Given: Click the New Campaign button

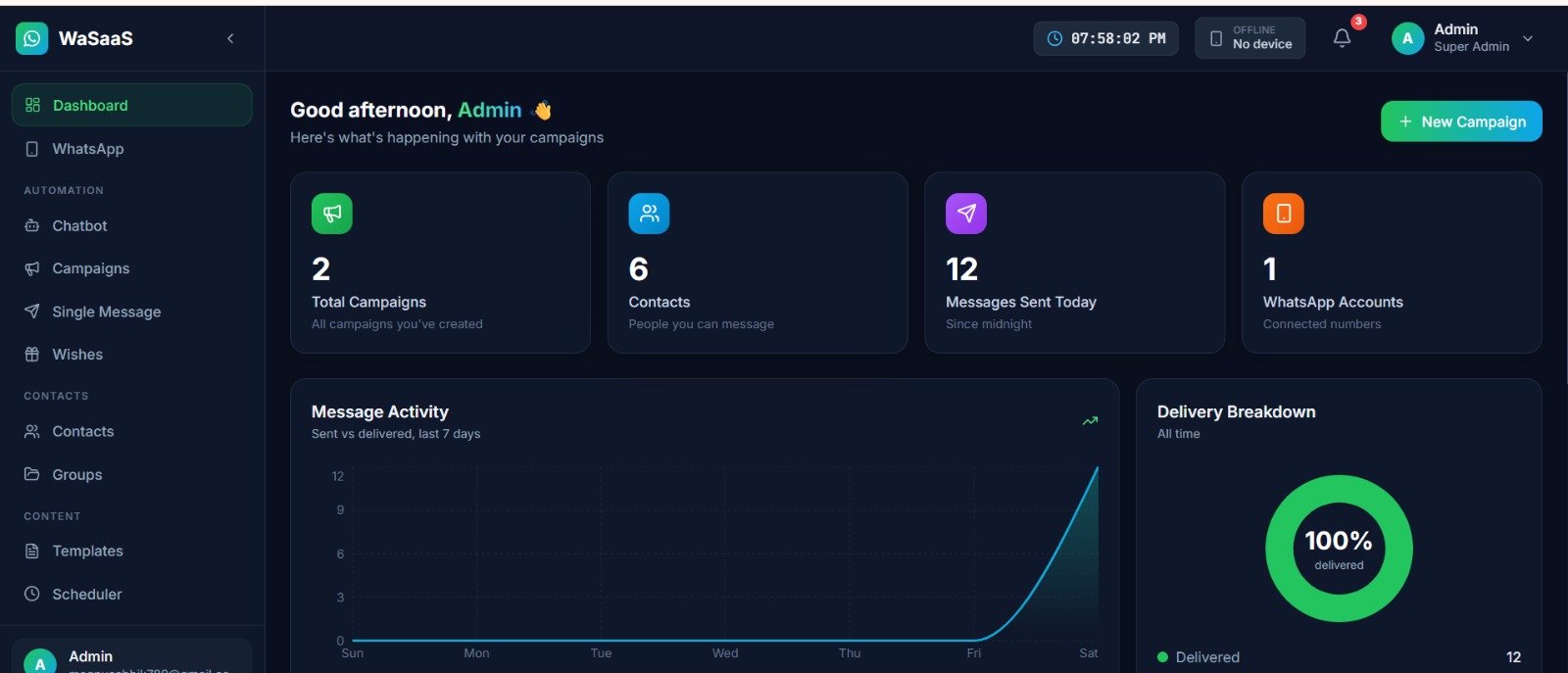Looking at the screenshot, I should [x=1461, y=121].
